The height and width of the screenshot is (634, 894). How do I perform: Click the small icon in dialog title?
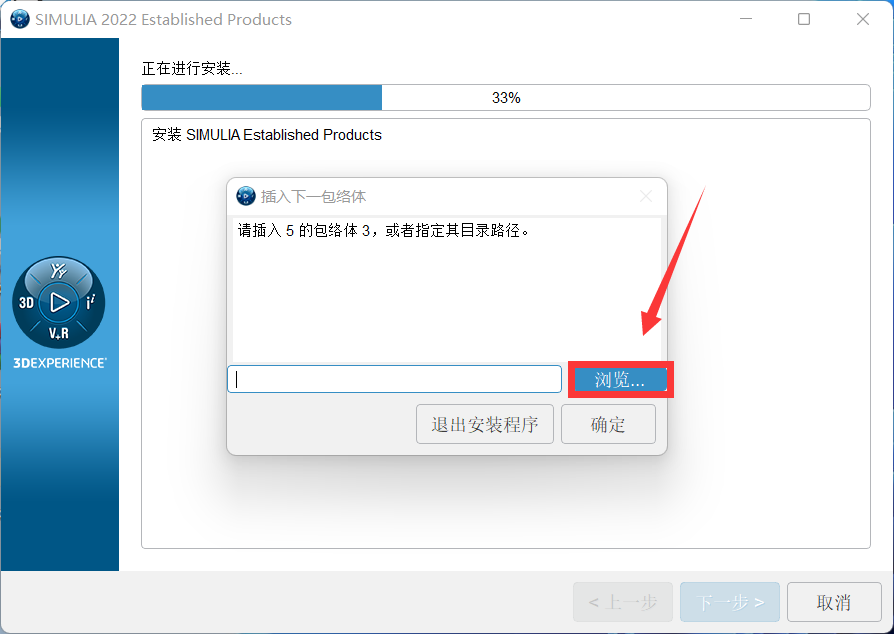(x=246, y=196)
